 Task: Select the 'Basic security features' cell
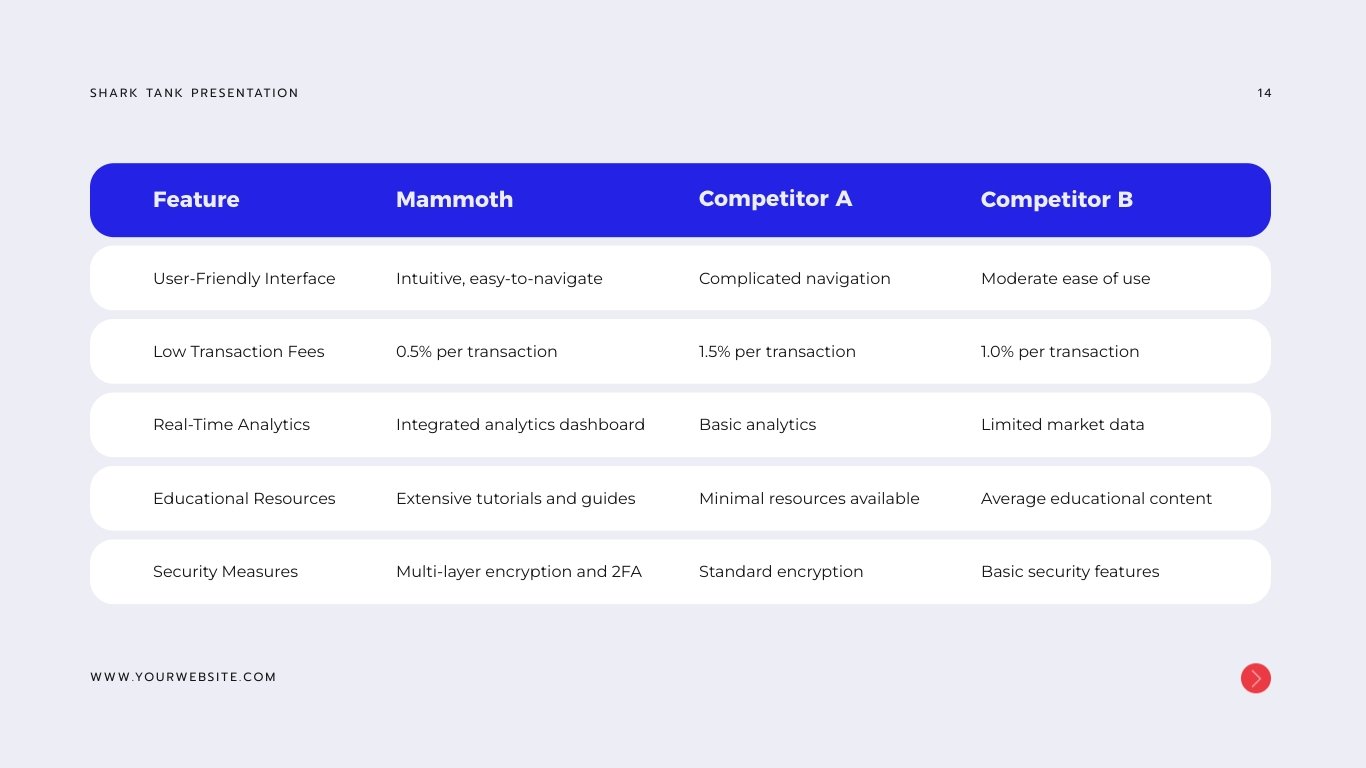click(1070, 572)
